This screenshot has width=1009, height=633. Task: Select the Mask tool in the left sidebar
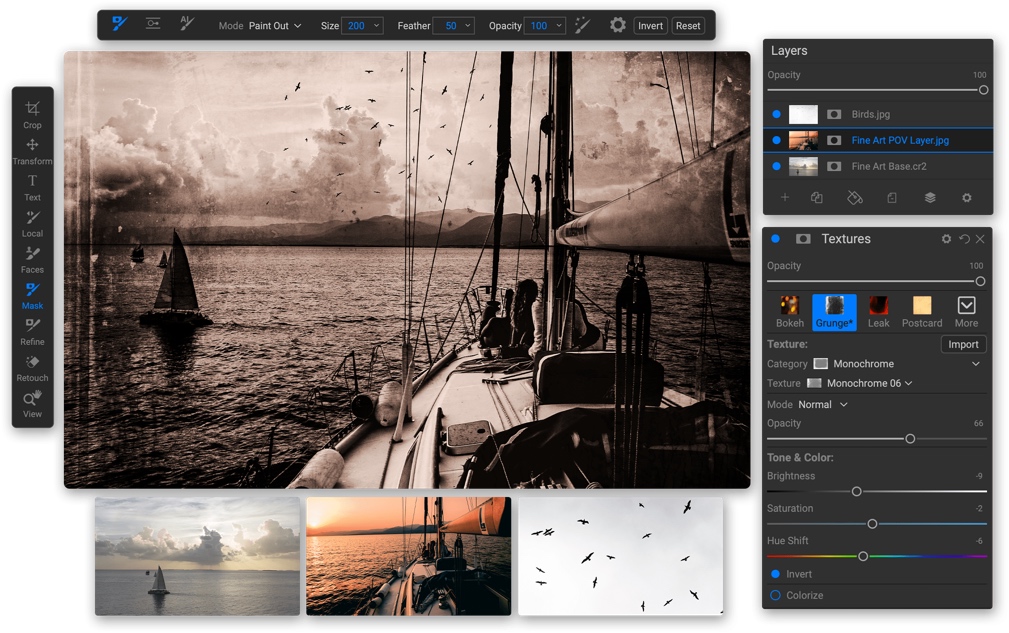(x=32, y=295)
